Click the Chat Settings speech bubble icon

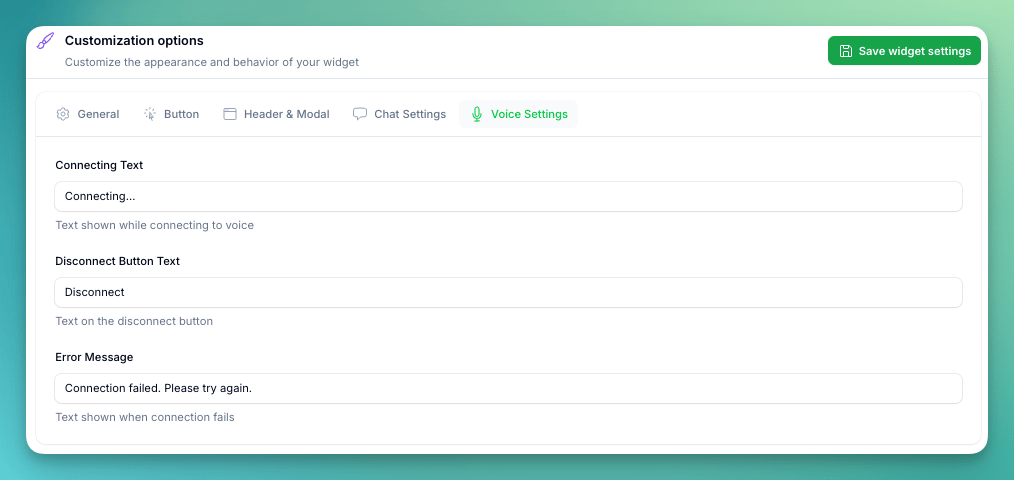(x=360, y=115)
